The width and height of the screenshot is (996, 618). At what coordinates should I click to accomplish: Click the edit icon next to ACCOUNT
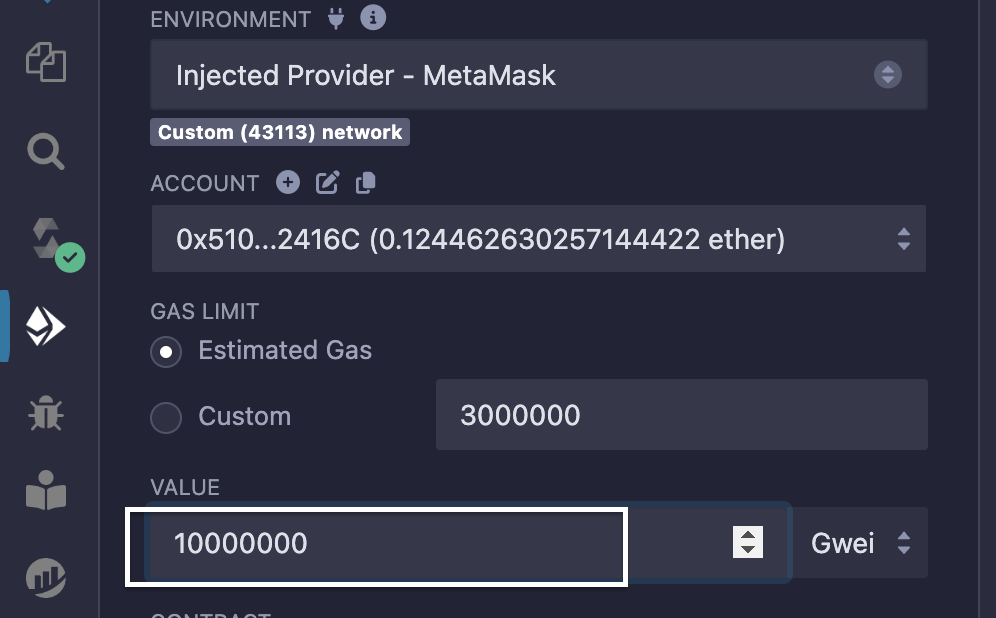(327, 182)
